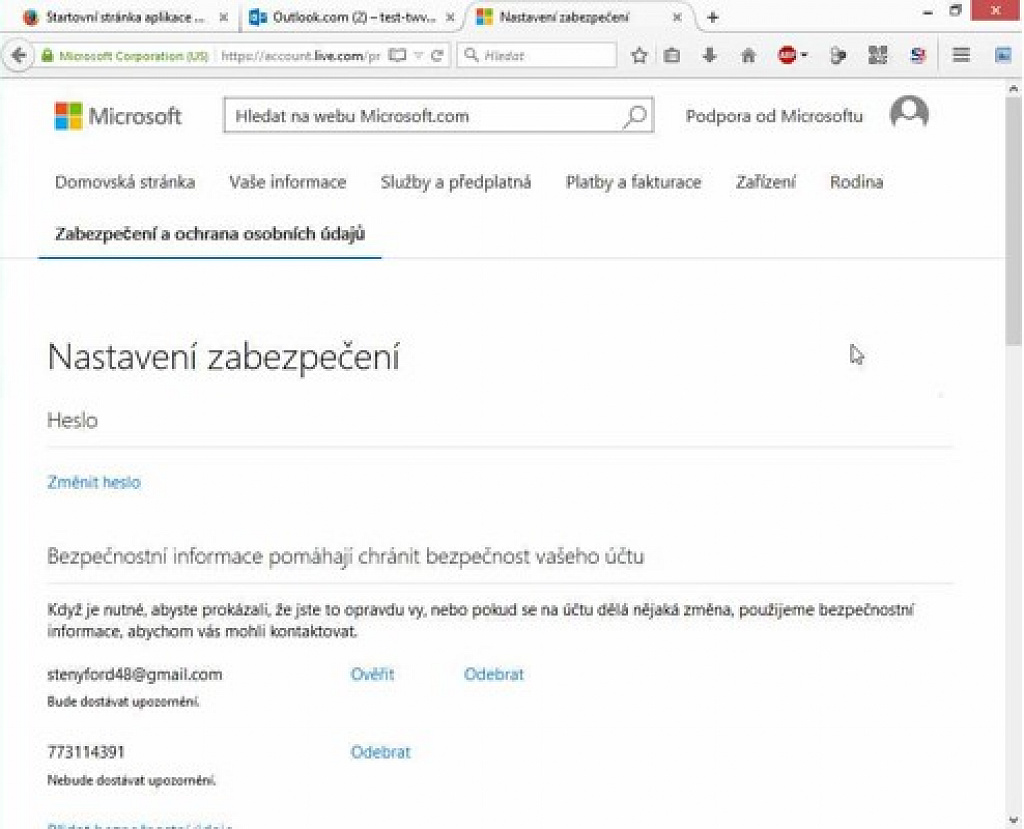The height and width of the screenshot is (829, 1024).
Task: Open a new tab with plus button
Action: pos(712,18)
